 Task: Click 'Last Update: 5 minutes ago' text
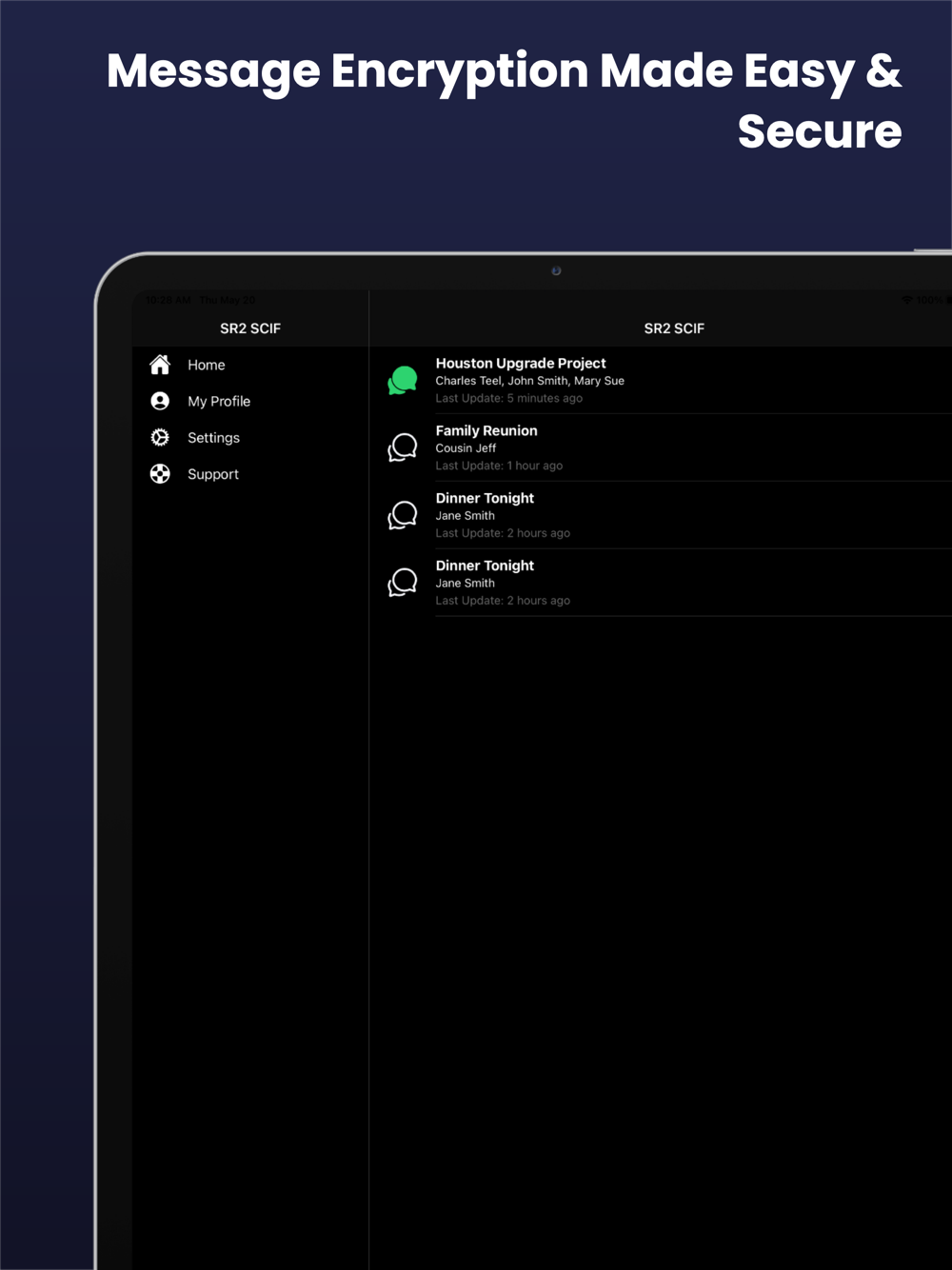(x=509, y=399)
